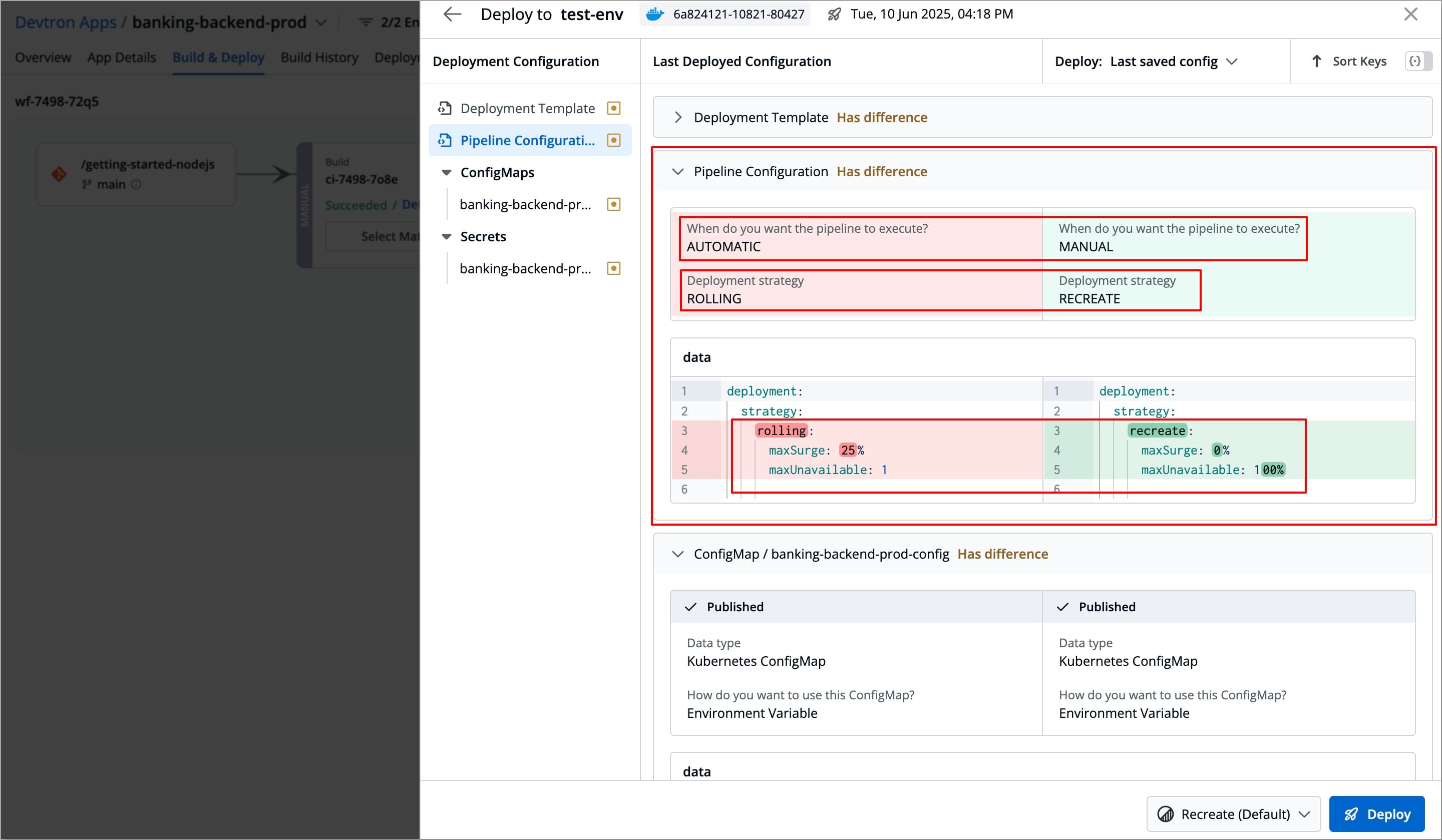
Task: Click the back arrow beside Deploy to test-env
Action: (452, 14)
